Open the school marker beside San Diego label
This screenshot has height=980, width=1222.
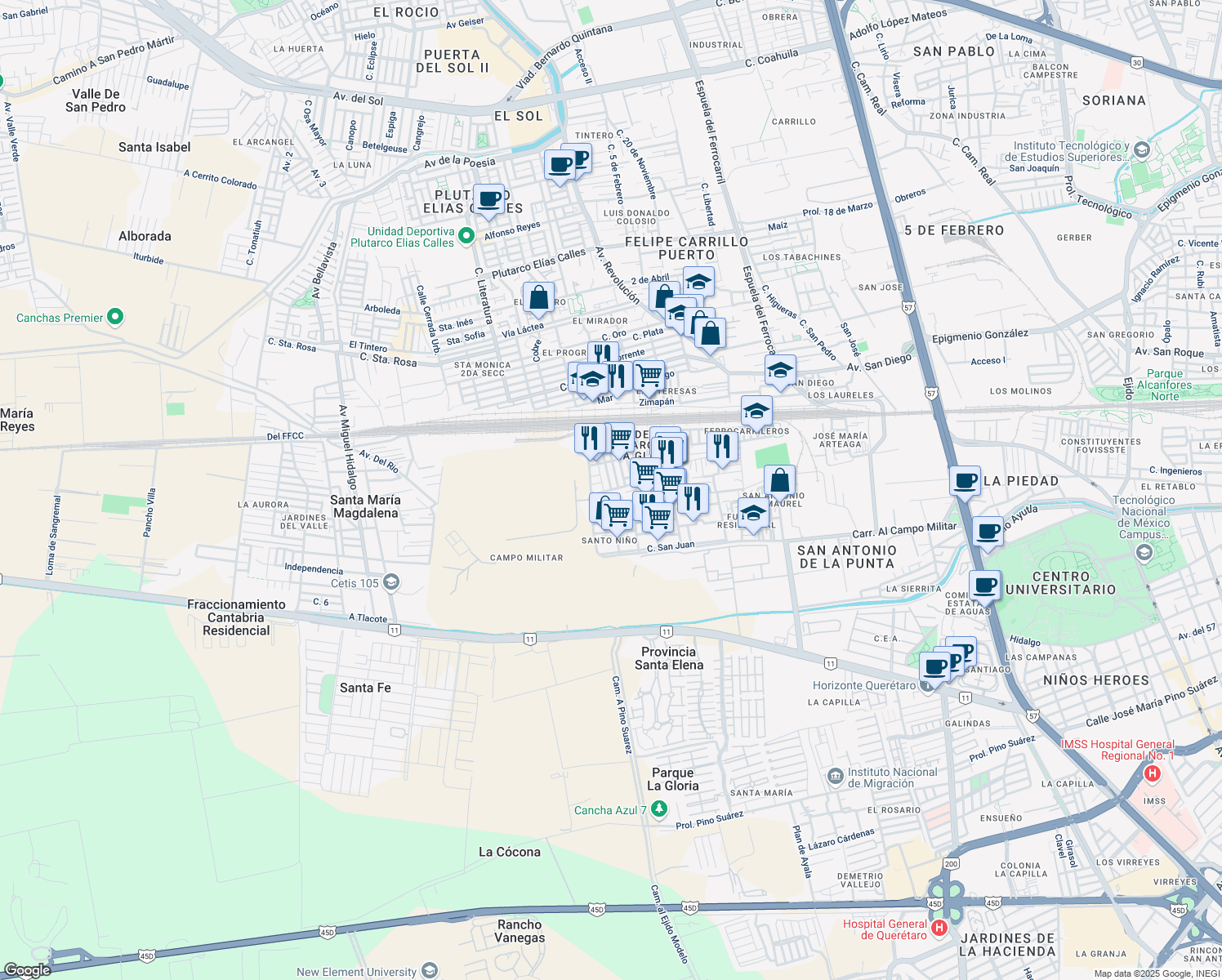pyautogui.click(x=778, y=369)
